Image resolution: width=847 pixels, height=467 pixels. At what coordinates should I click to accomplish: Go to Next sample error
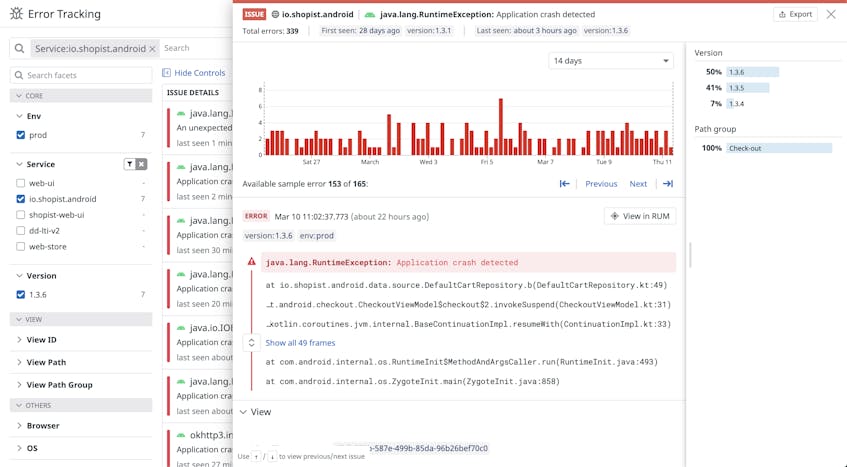point(638,184)
